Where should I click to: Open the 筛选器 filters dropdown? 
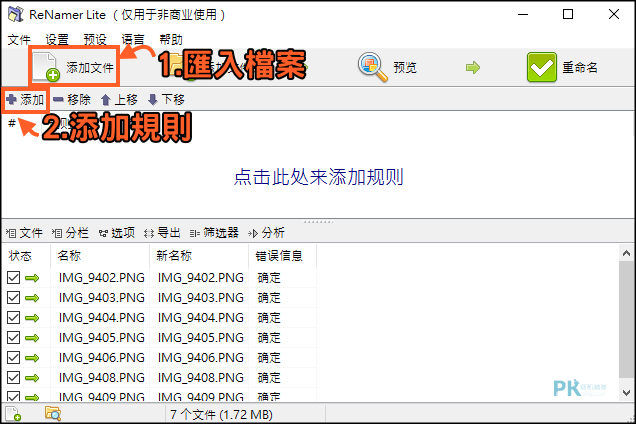click(214, 232)
